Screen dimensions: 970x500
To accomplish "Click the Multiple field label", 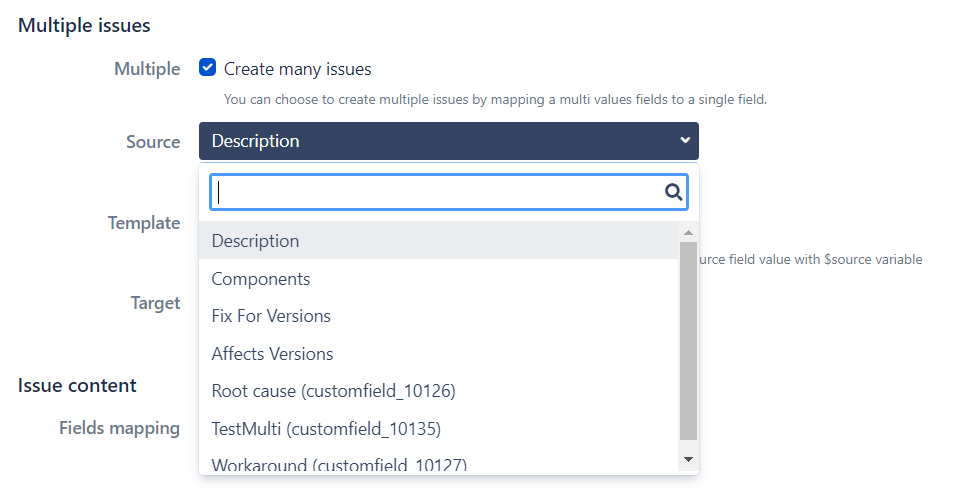I will point(147,69).
